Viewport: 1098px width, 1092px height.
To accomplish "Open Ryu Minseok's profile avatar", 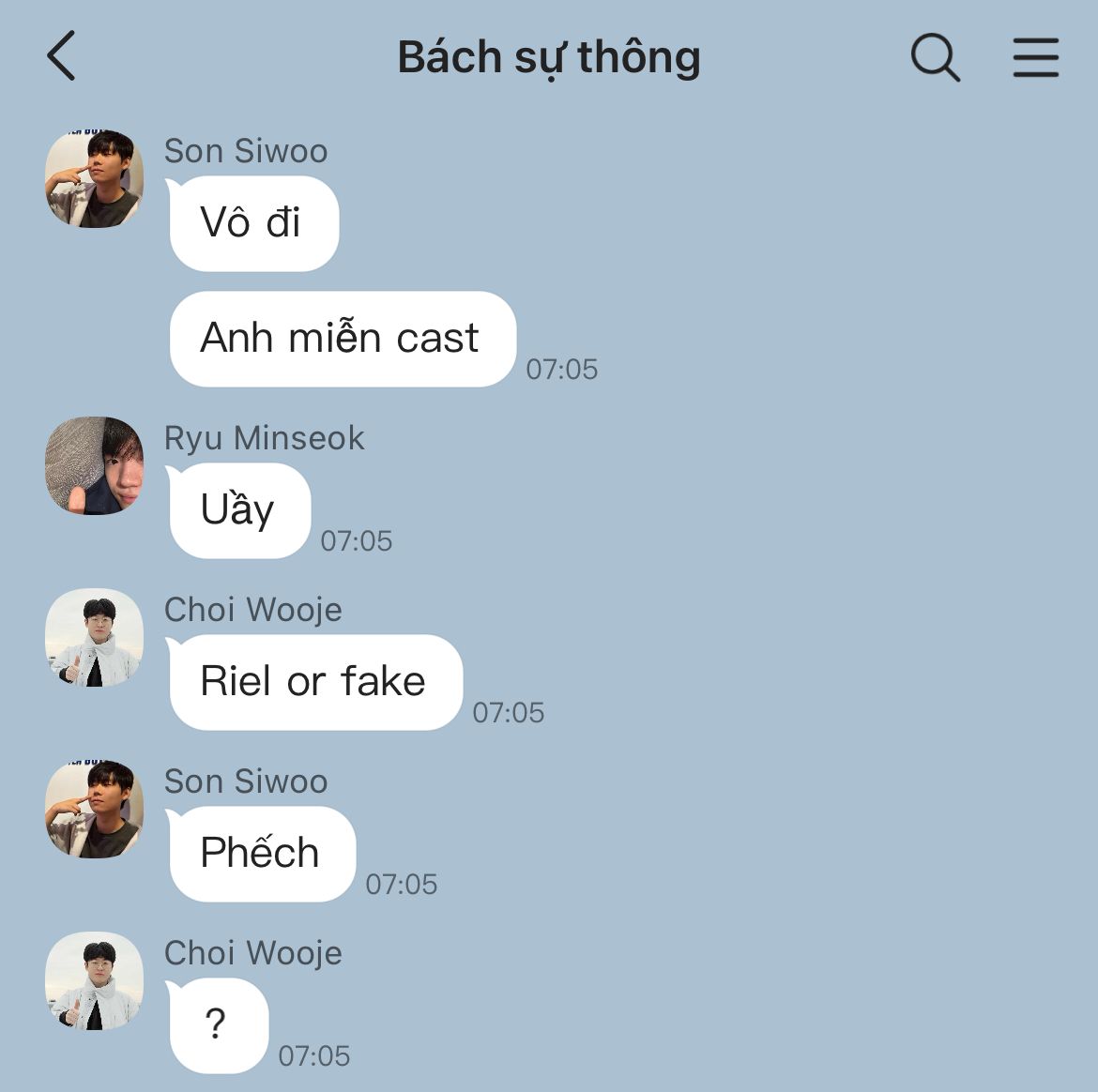I will [95, 465].
